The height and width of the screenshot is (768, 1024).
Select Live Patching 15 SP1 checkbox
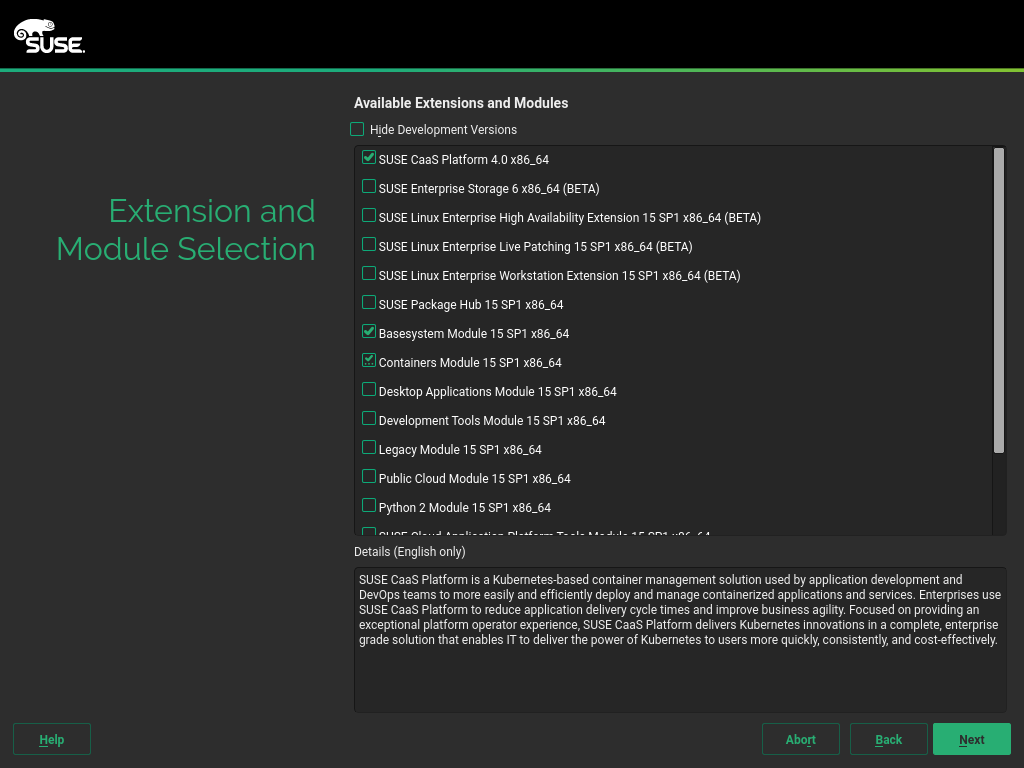coord(369,245)
